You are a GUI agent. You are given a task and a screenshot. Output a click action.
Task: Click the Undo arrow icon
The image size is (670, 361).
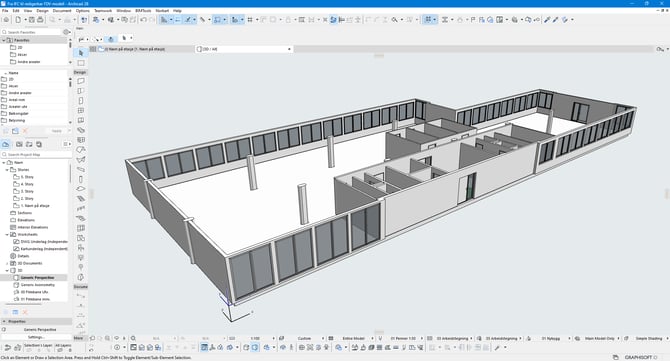[144, 20]
